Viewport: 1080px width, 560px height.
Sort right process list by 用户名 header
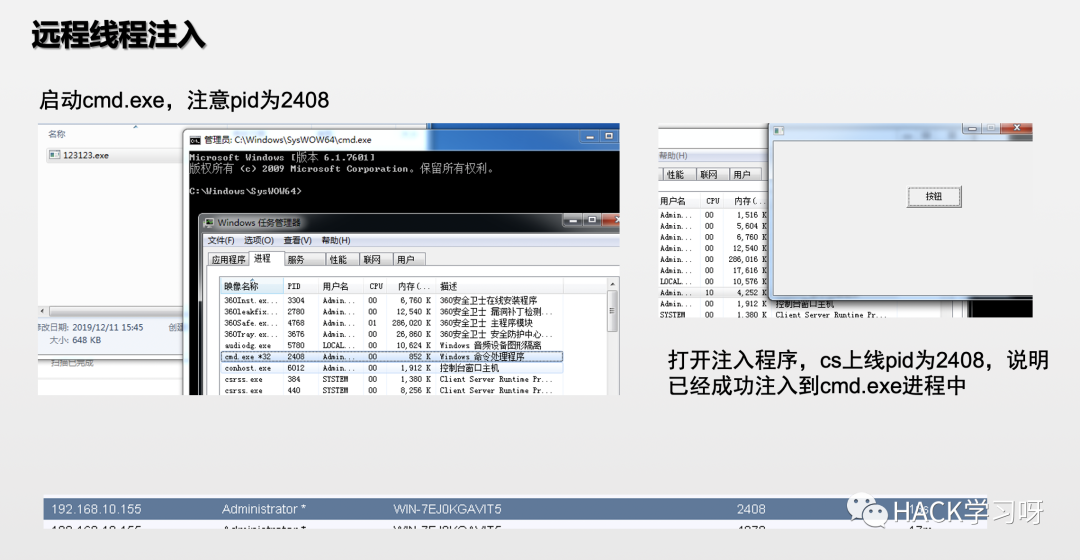[x=678, y=201]
